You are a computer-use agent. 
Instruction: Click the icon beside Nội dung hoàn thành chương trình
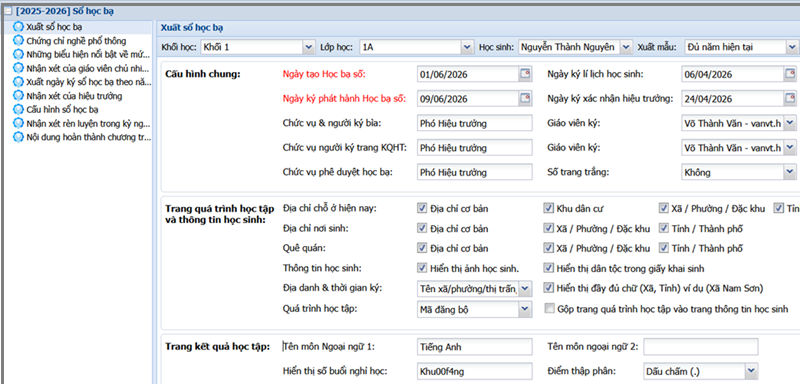[x=19, y=137]
